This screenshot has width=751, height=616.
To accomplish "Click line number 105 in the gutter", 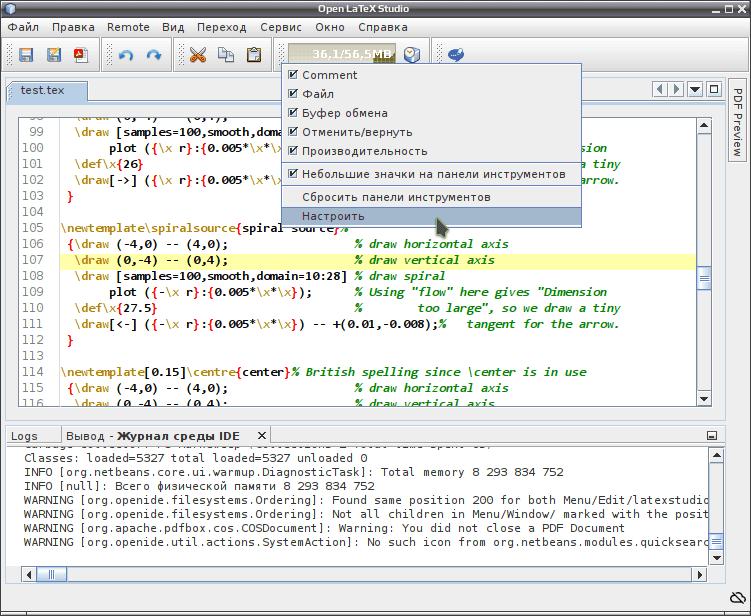I will point(33,228).
